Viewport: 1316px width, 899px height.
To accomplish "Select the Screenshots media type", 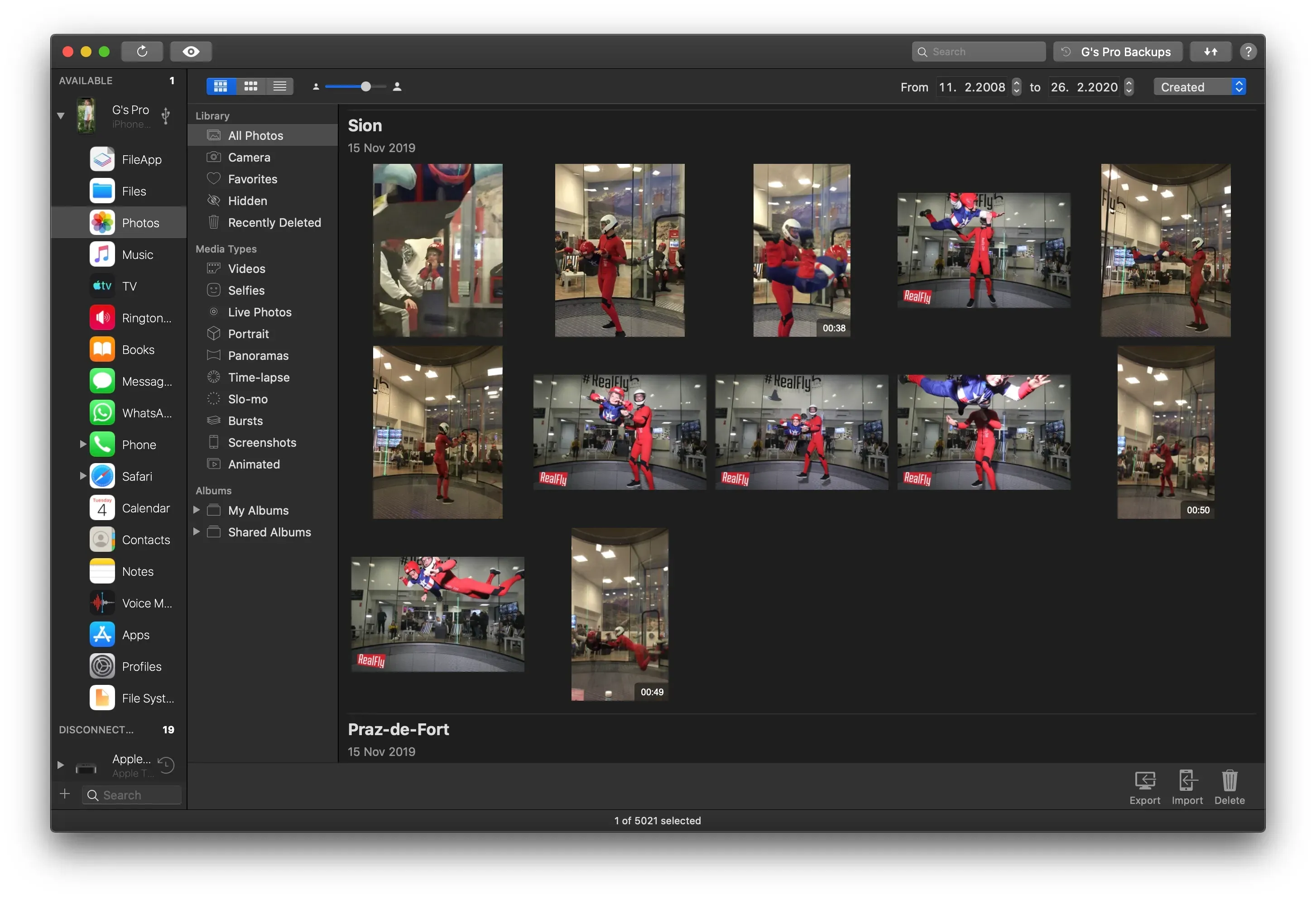I will tap(262, 442).
